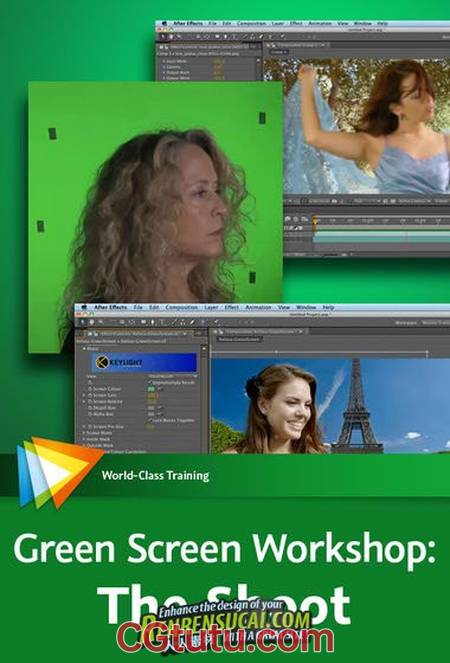
Task: Open the Keylight View dropdown
Action: click(x=173, y=376)
